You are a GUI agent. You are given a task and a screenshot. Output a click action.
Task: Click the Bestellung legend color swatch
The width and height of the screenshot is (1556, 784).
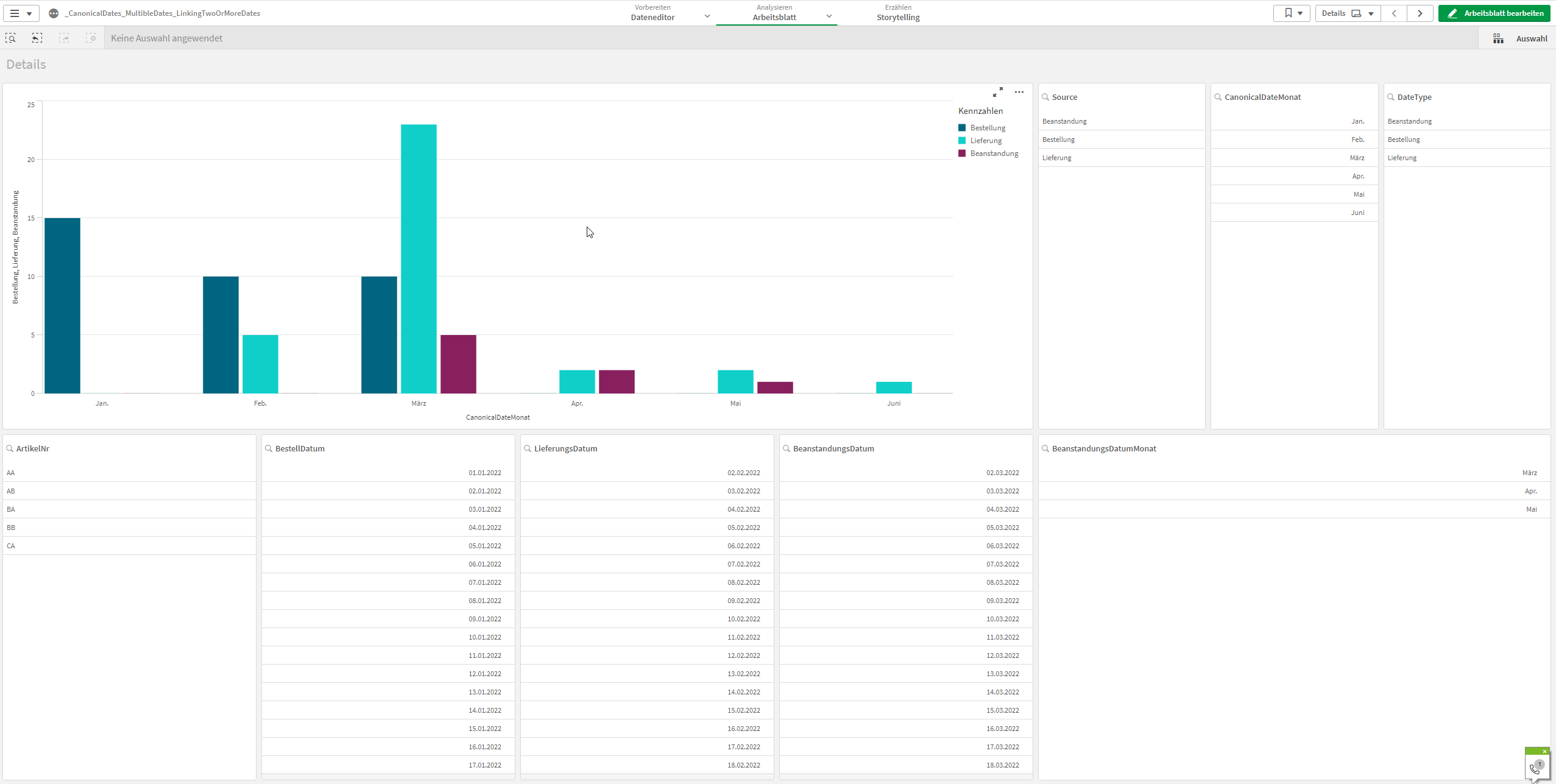tap(962, 128)
